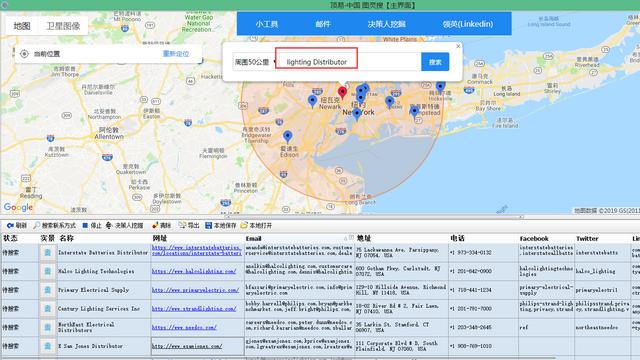Image resolution: width=640 pixels, height=360 pixels.
Task: Click the 本地打开 folder icon
Action: tap(244, 225)
